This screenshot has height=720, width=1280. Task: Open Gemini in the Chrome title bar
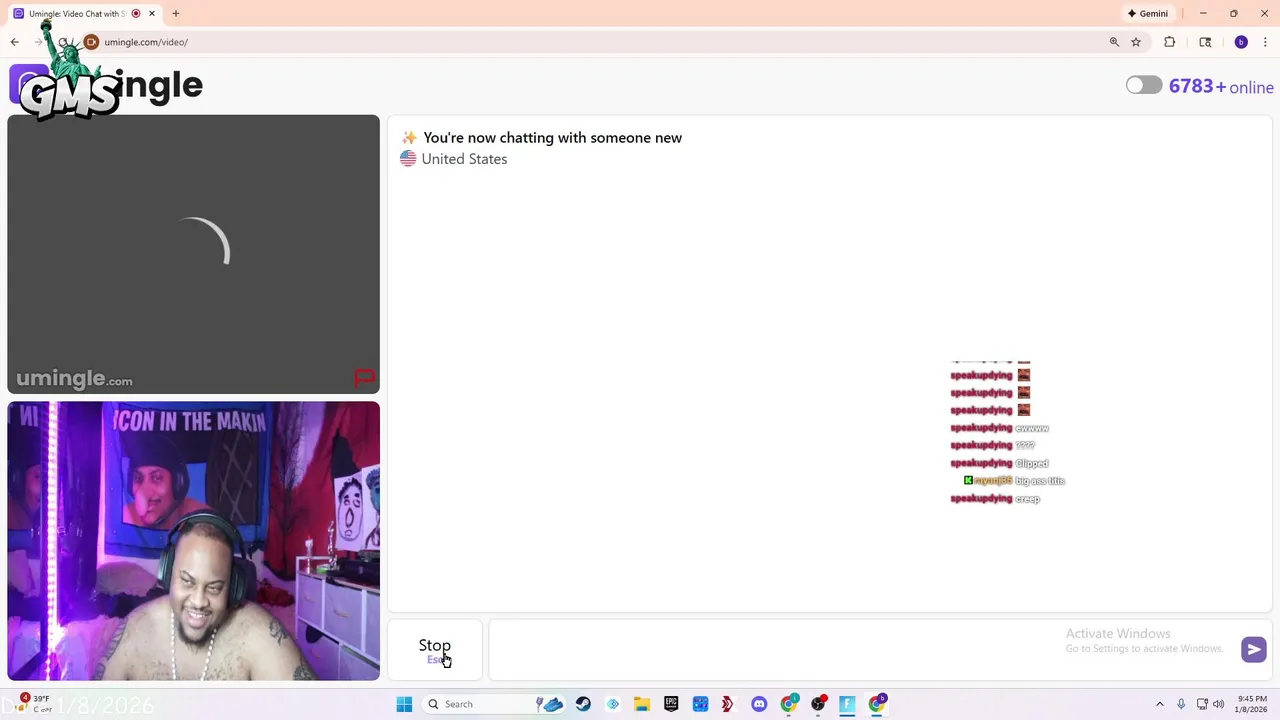[1148, 14]
